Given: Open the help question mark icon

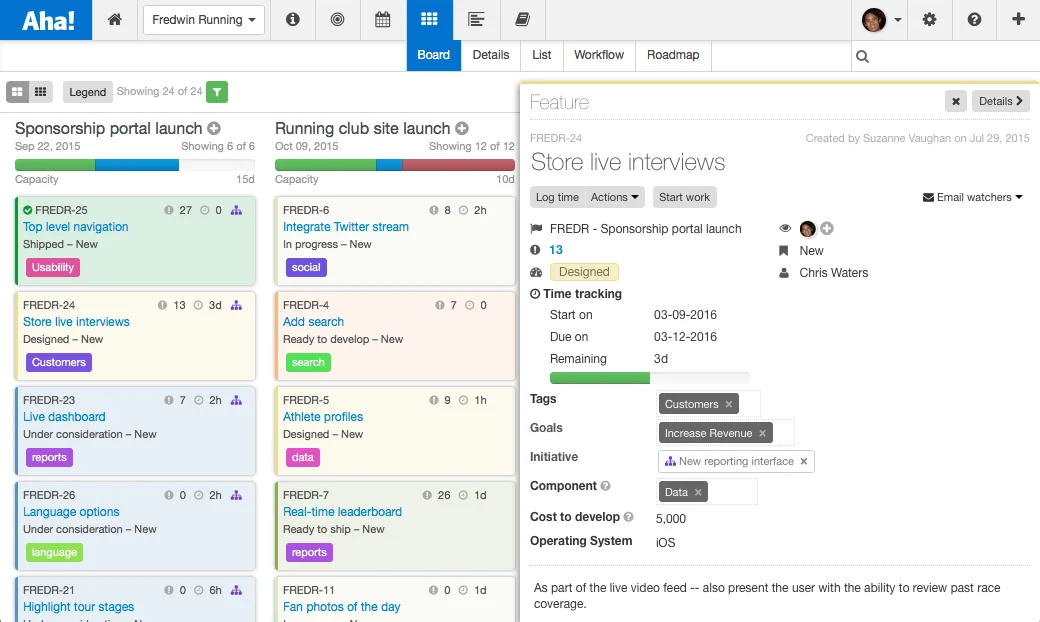Looking at the screenshot, I should (974, 20).
